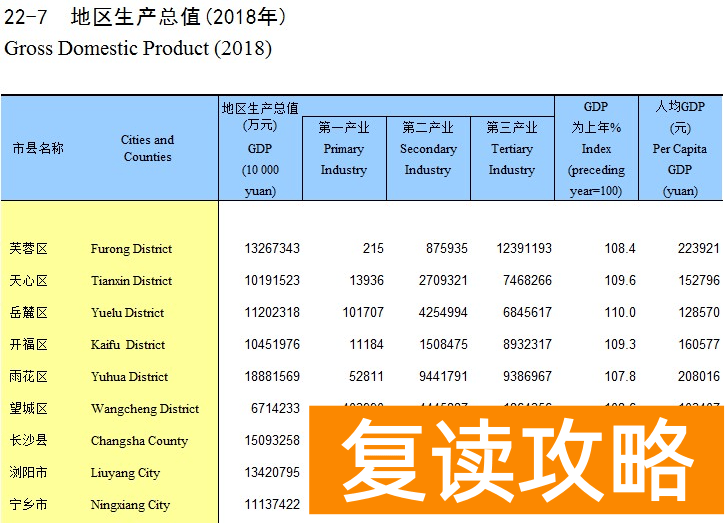The height and width of the screenshot is (523, 725).
Task: Select the 市县名称 column header
Action: tap(38, 148)
